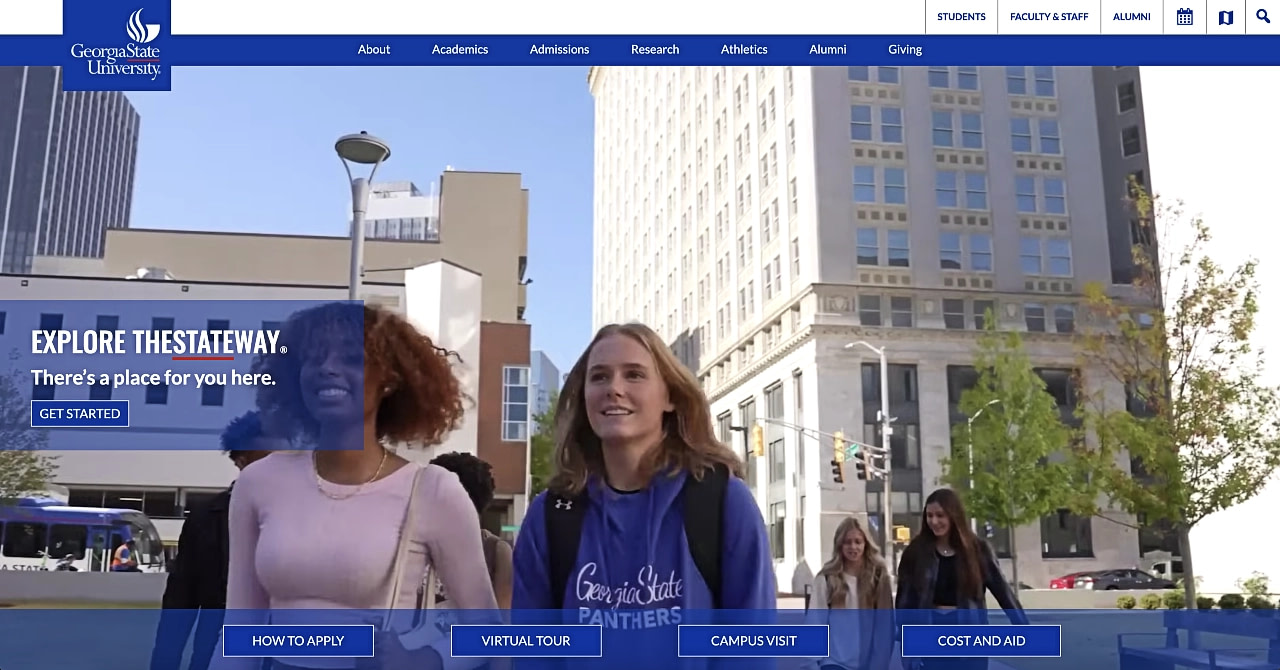Visit the Students link in the top bar
1280x670 pixels.
coord(961,17)
